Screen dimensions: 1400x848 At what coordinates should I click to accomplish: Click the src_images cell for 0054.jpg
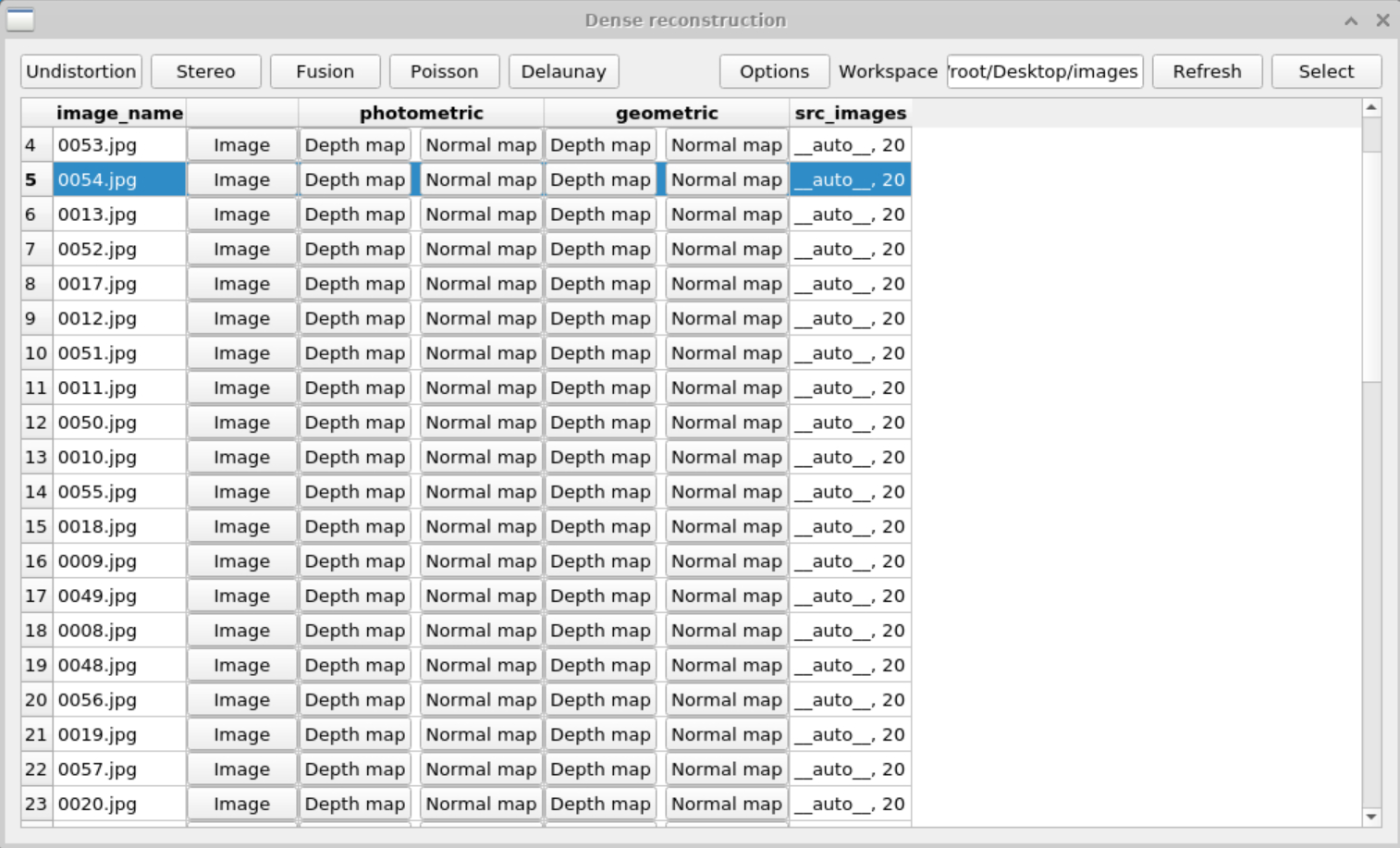(850, 179)
